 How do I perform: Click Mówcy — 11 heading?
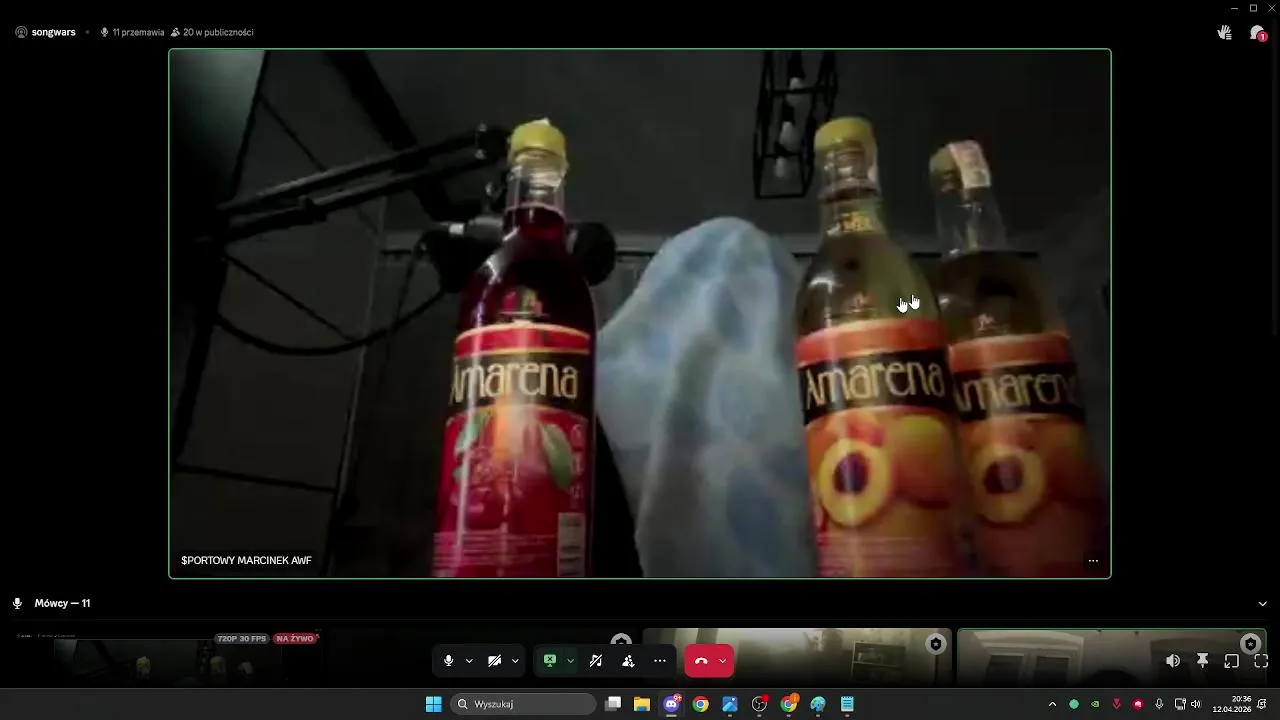pyautogui.click(x=62, y=604)
